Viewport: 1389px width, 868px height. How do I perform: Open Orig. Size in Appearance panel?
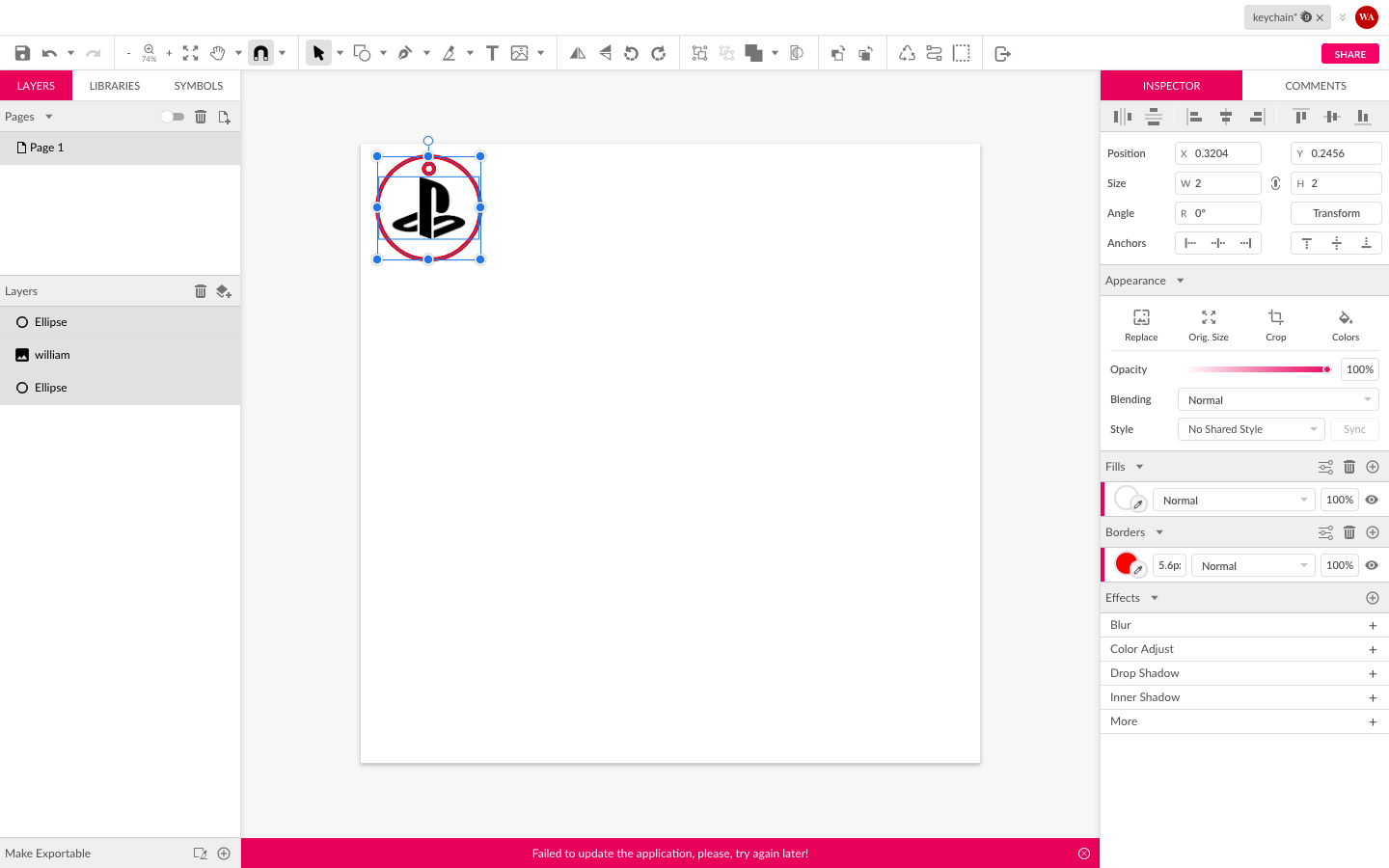pyautogui.click(x=1208, y=324)
